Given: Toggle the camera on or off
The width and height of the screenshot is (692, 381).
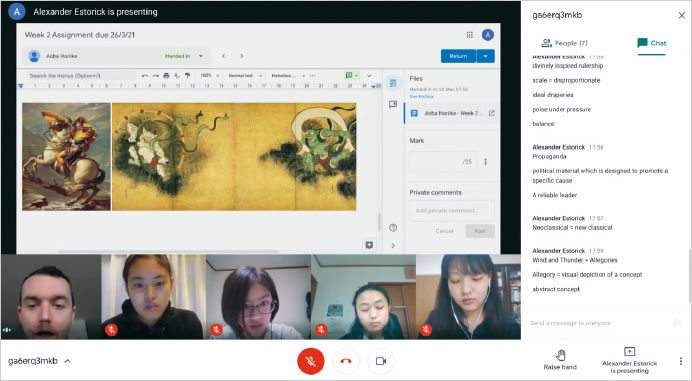Looking at the screenshot, I should (381, 361).
